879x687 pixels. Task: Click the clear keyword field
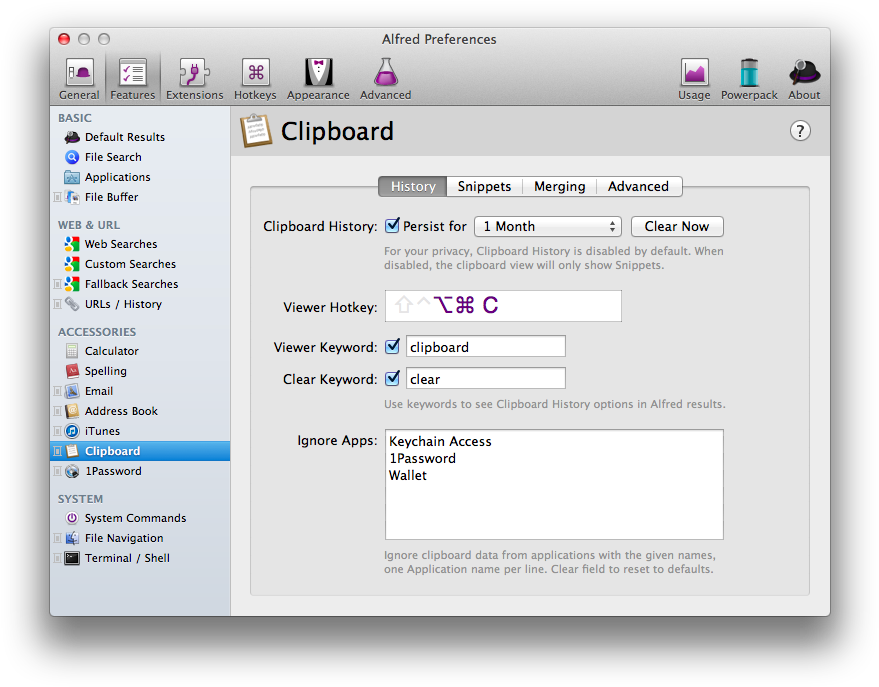485,379
